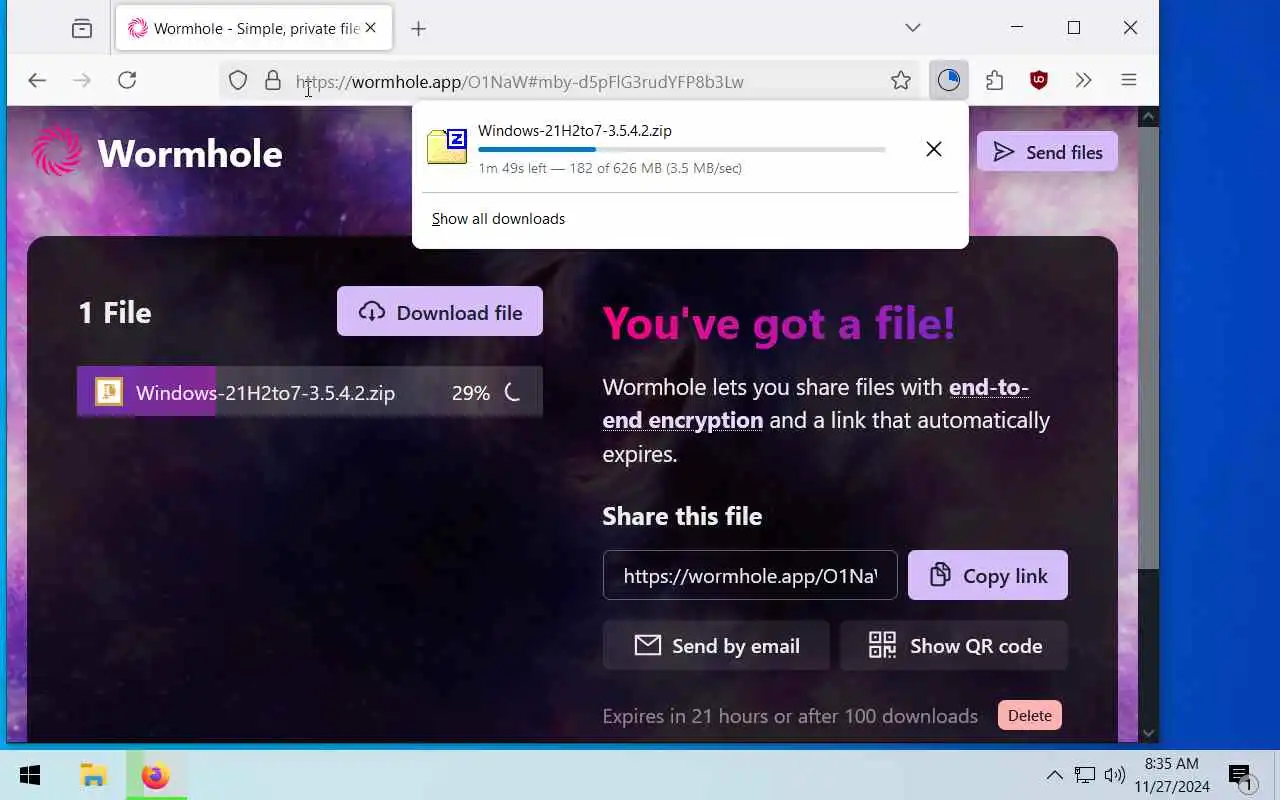Delete the shared file

click(1030, 715)
